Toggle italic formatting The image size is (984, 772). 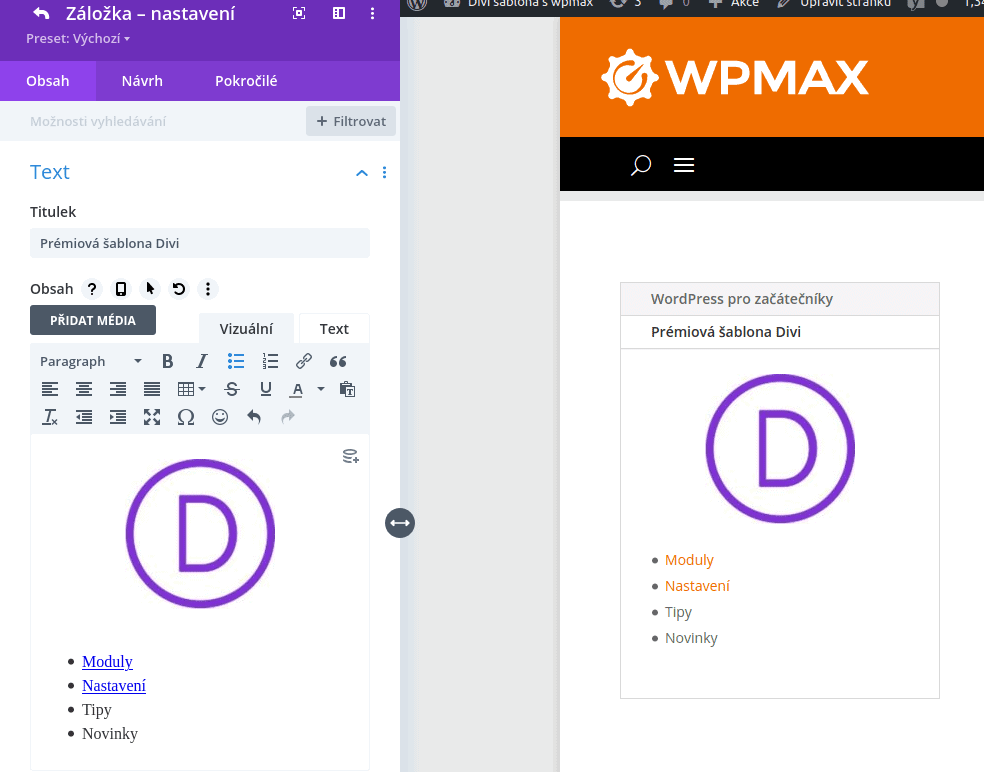[x=201, y=362]
